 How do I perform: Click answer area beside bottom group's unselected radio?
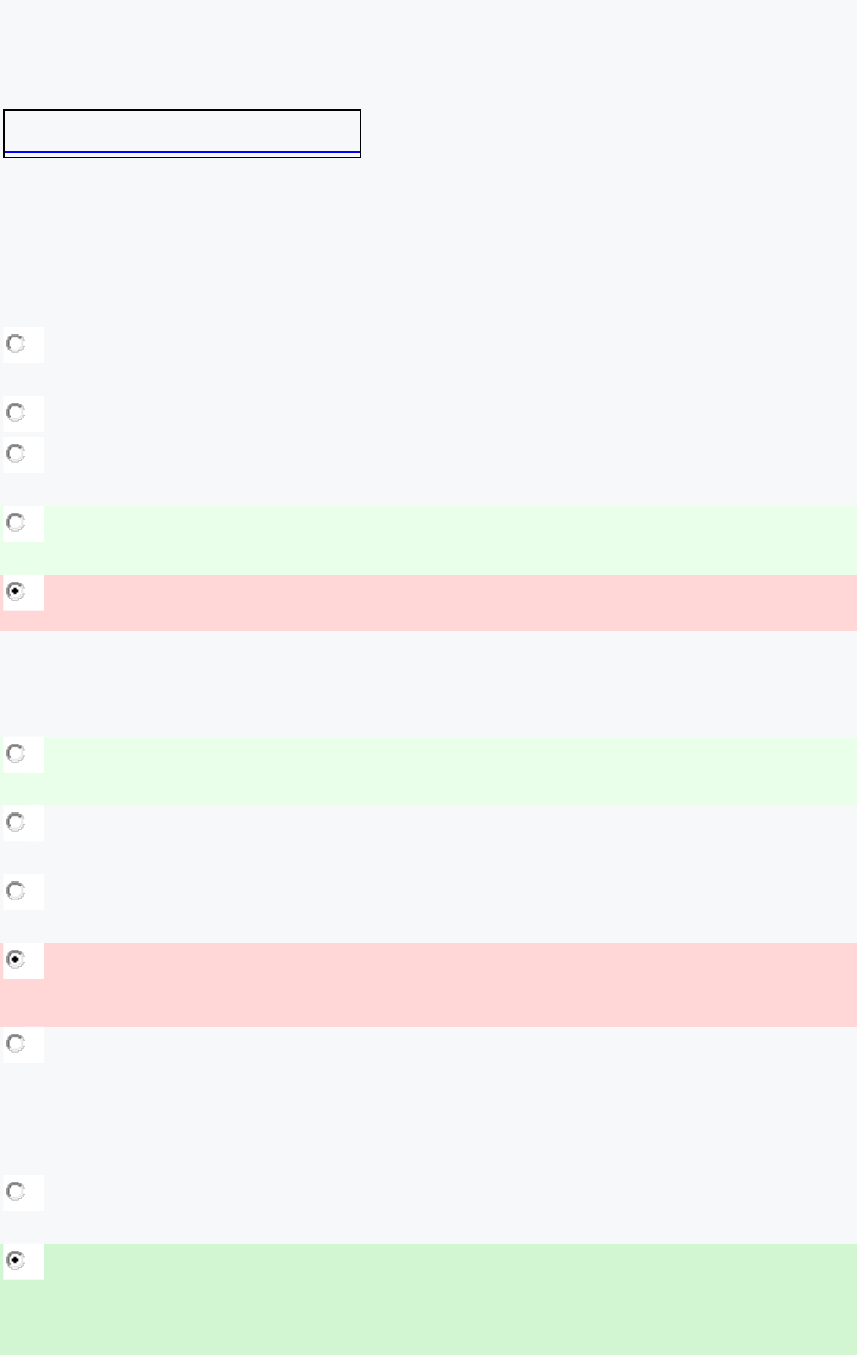[450, 1193]
